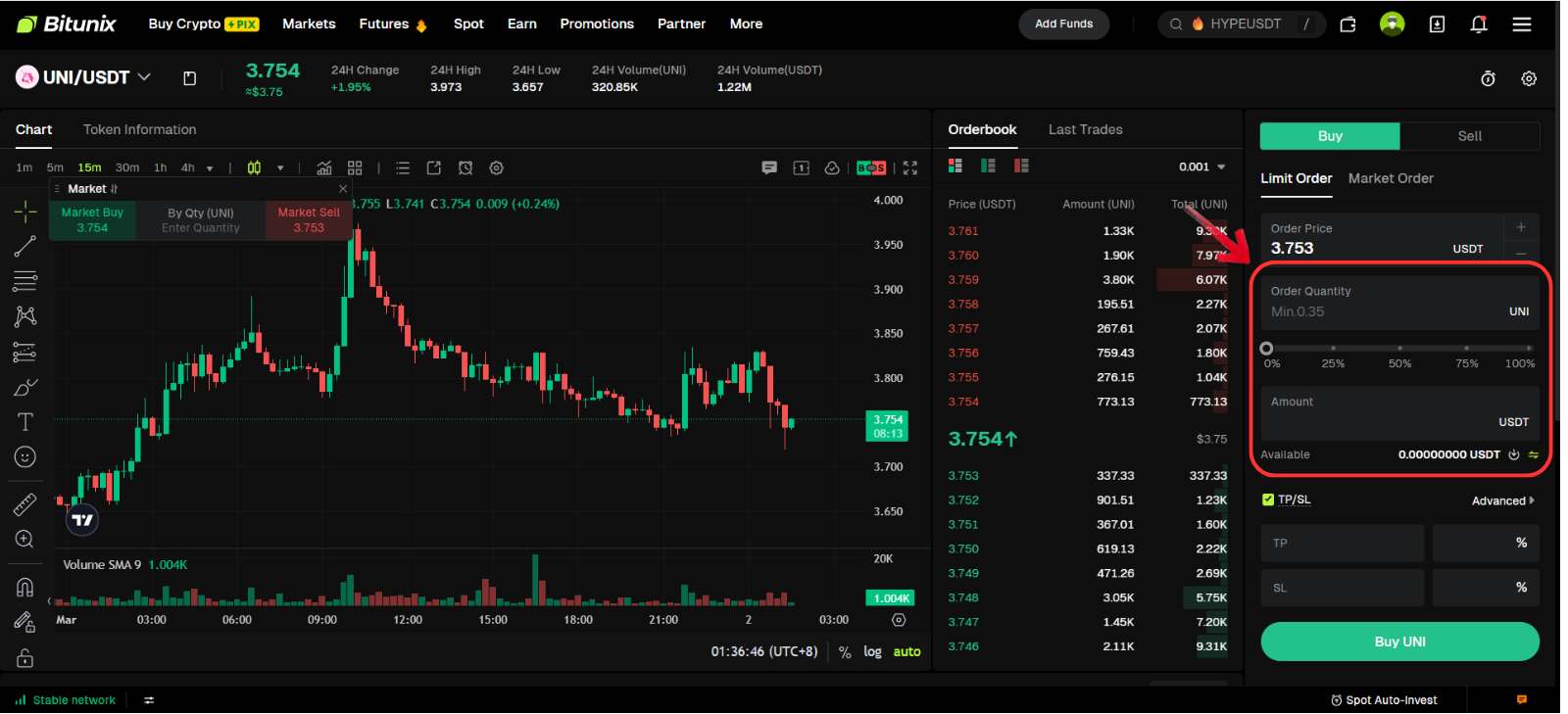Screen dimensions: 1568x714
Task: Toggle auto scale on chart
Action: pyautogui.click(x=906, y=651)
